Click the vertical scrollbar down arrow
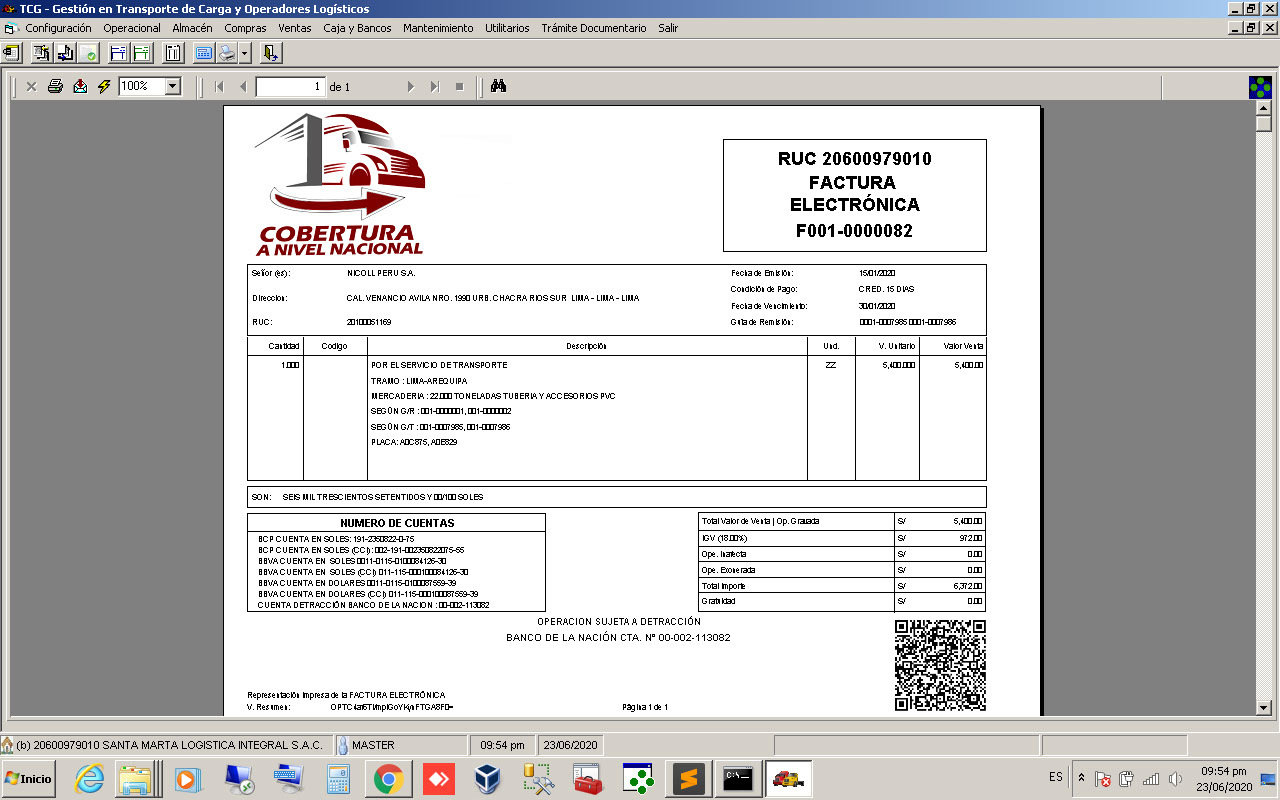Screen dimensions: 1280x800 (1263, 707)
